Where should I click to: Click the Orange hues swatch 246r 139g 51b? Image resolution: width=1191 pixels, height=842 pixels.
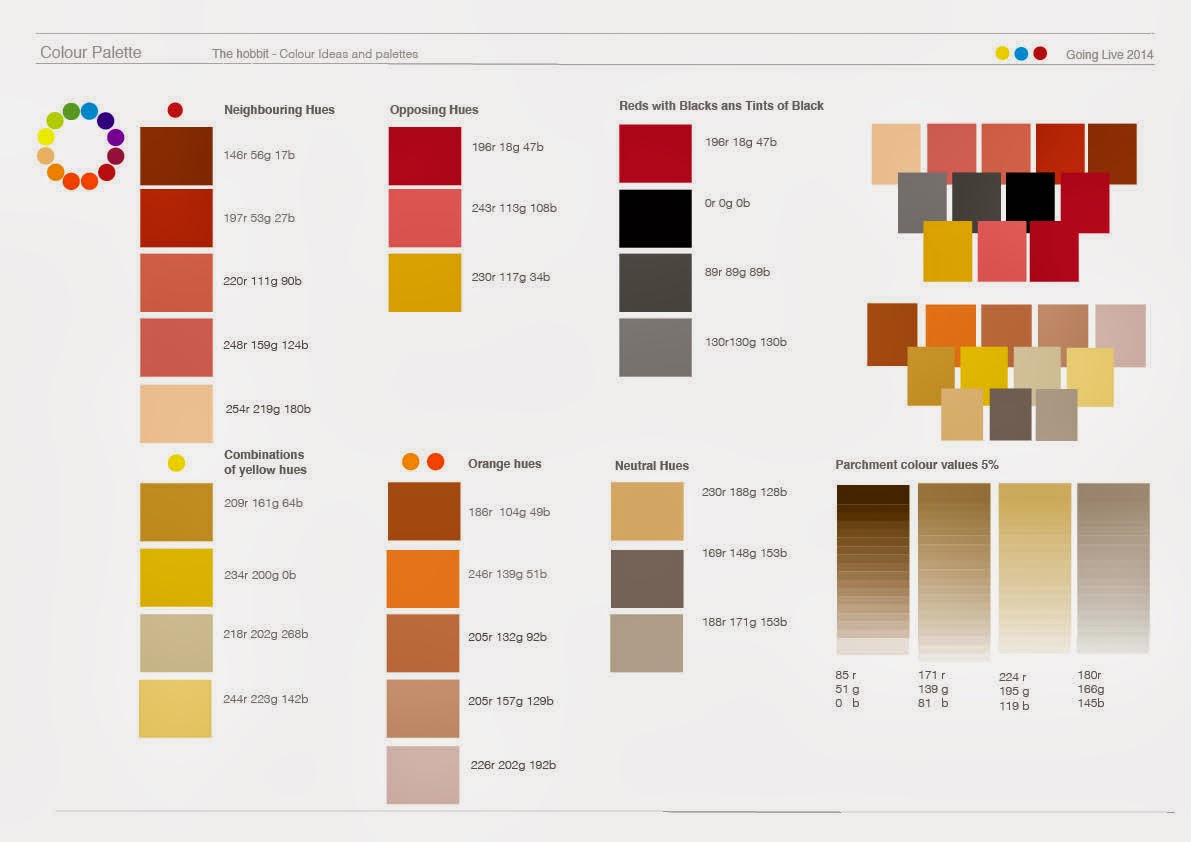[x=422, y=576]
